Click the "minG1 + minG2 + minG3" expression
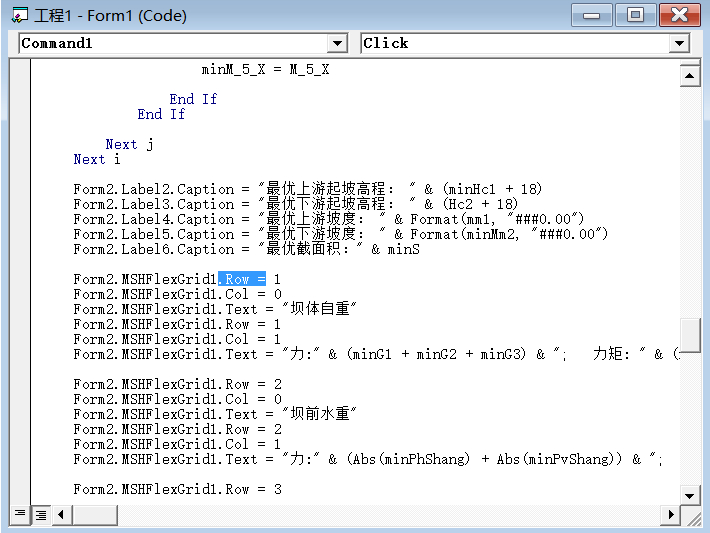The height and width of the screenshot is (533, 710). [436, 354]
